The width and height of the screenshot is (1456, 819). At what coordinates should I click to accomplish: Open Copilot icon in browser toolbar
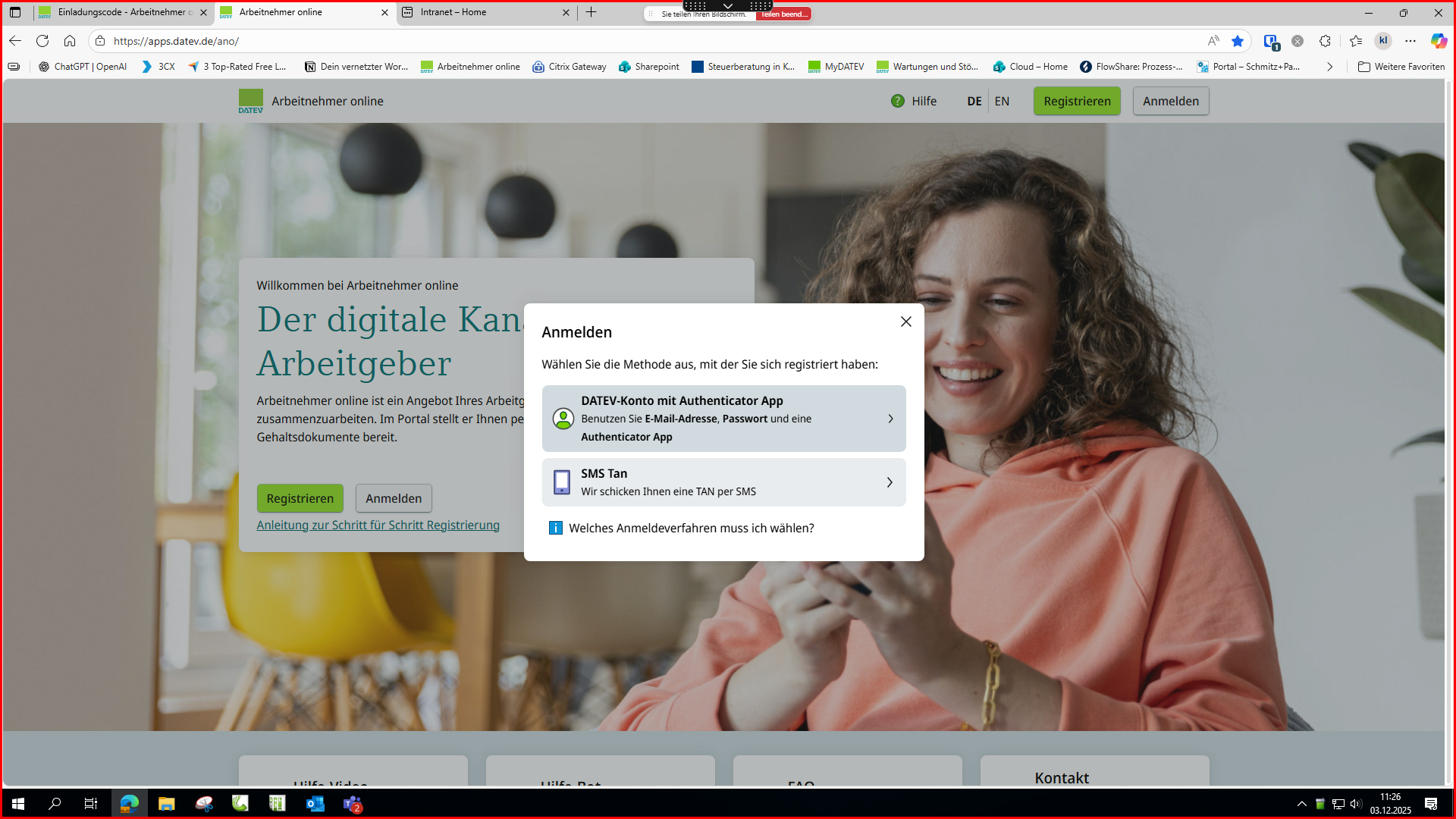tap(1438, 41)
